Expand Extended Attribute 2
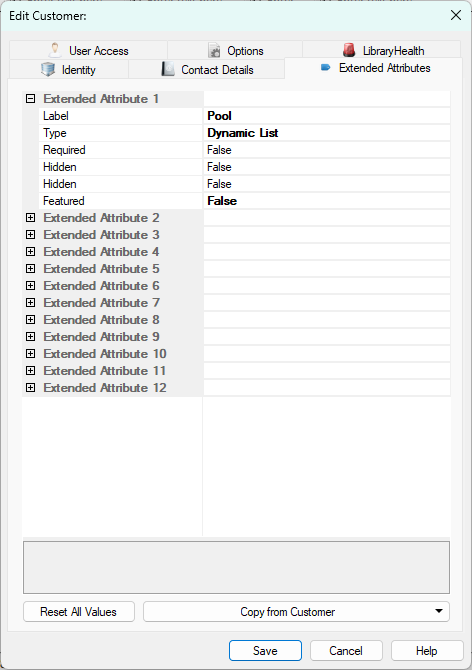This screenshot has height=670, width=472. (30, 217)
